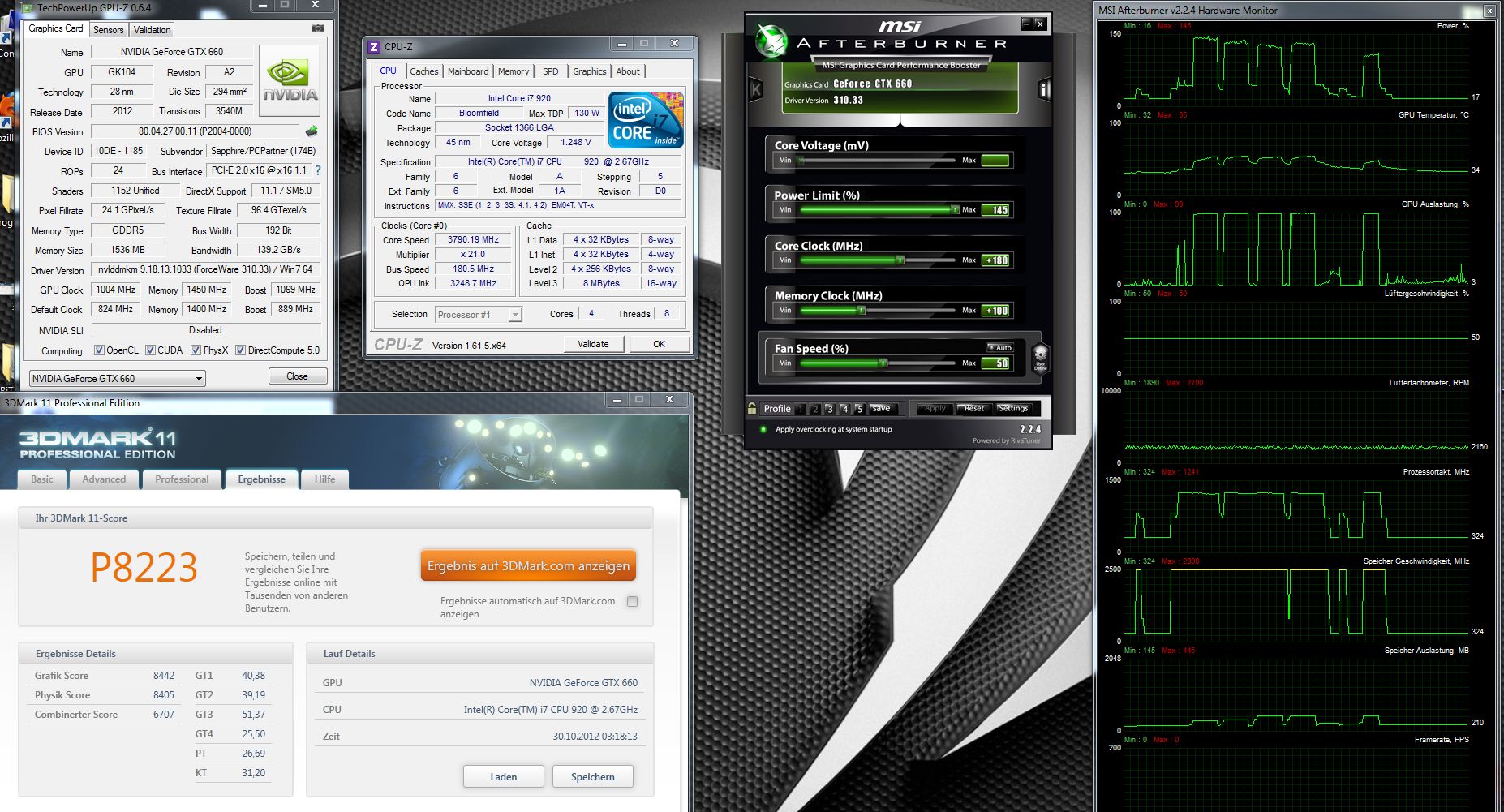Open the Caches tab in CPU-Z
Image resolution: width=1504 pixels, height=812 pixels.
pos(423,71)
